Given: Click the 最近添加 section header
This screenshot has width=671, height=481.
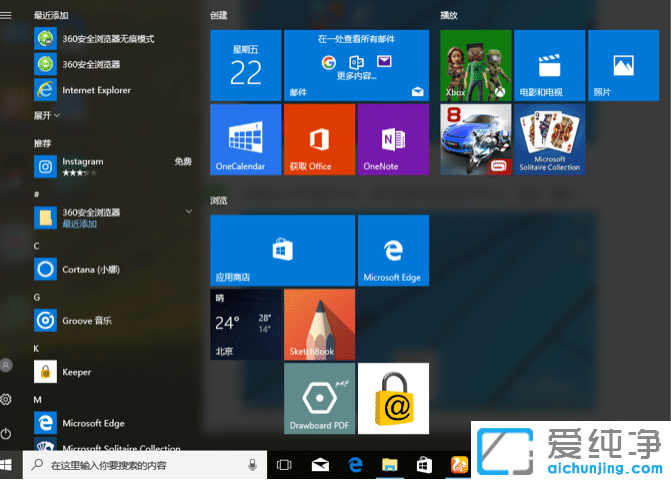Looking at the screenshot, I should pyautogui.click(x=51, y=15).
